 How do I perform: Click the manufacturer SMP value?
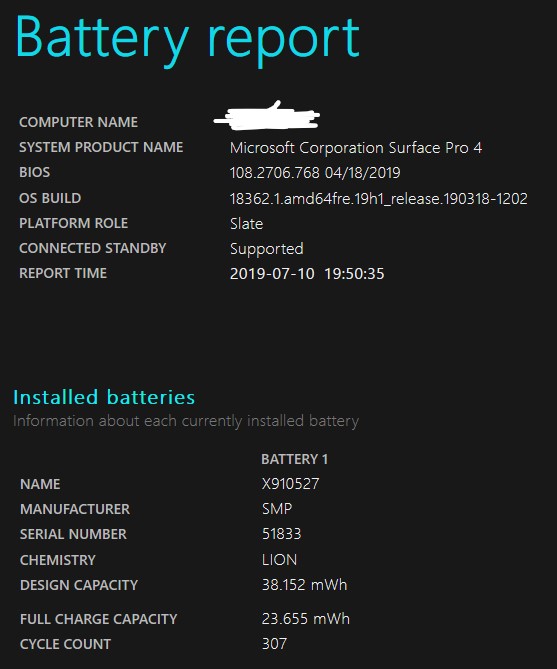(x=277, y=509)
